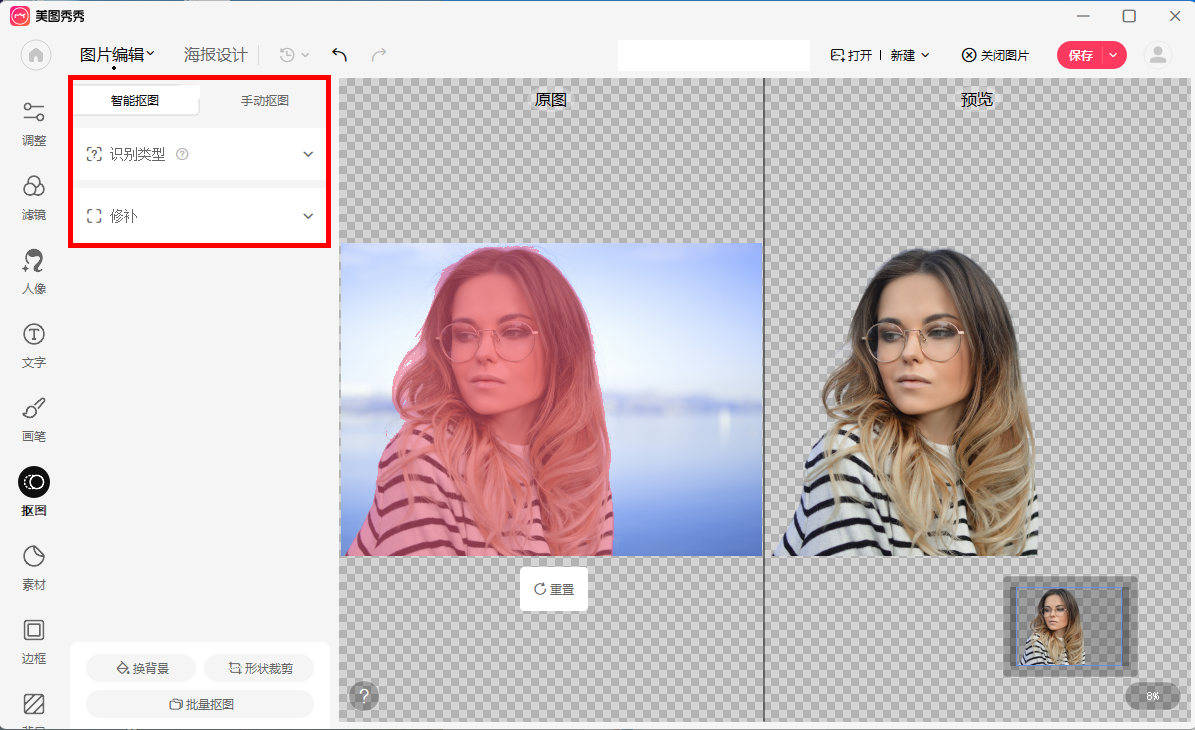1195x730 pixels.
Task: Switch to the 手动抠图 tab
Action: pyautogui.click(x=264, y=100)
